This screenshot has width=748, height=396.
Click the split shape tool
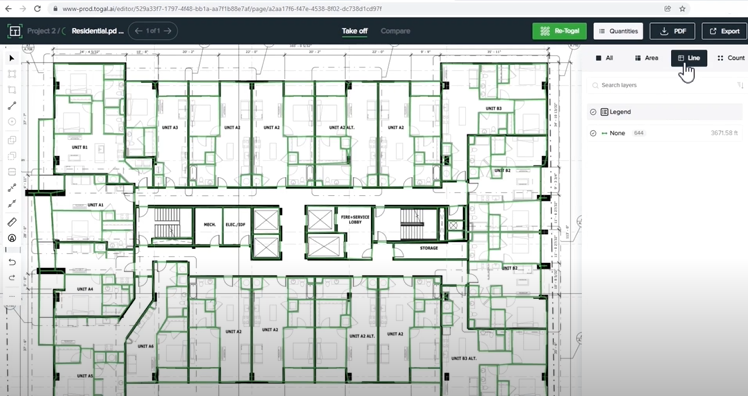(12, 171)
